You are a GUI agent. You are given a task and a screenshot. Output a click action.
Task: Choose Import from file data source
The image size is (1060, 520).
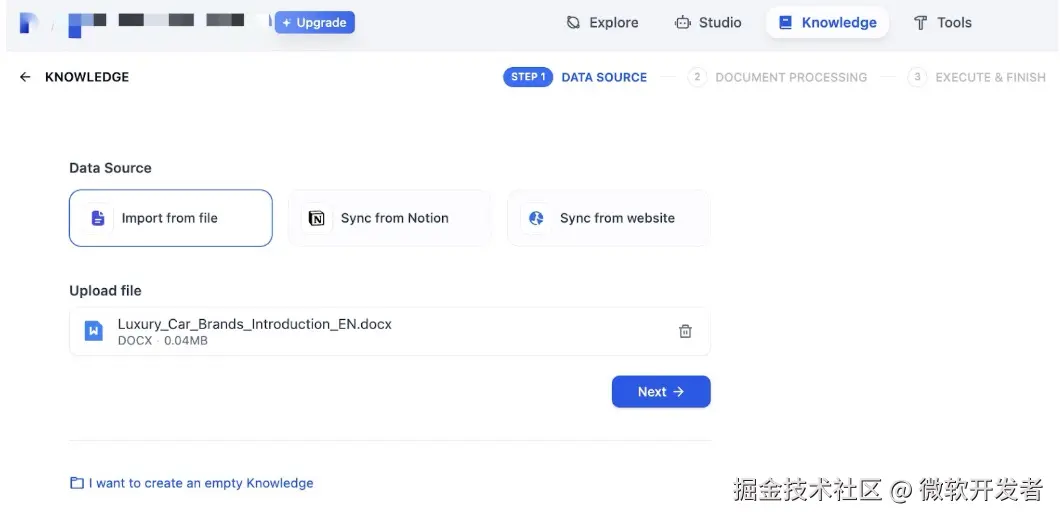[170, 218]
